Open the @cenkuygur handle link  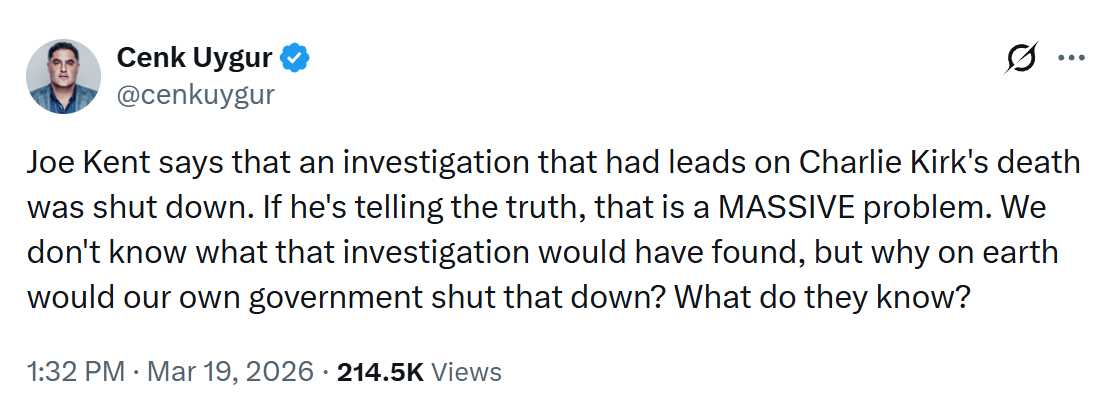[x=195, y=95]
